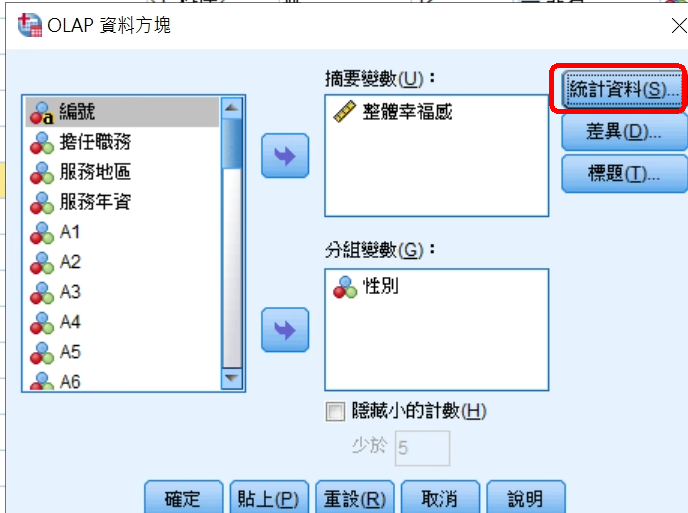Viewport: 688px width, 513px height.
Task: Click the variable list scroll-up arrow
Action: [x=232, y=108]
